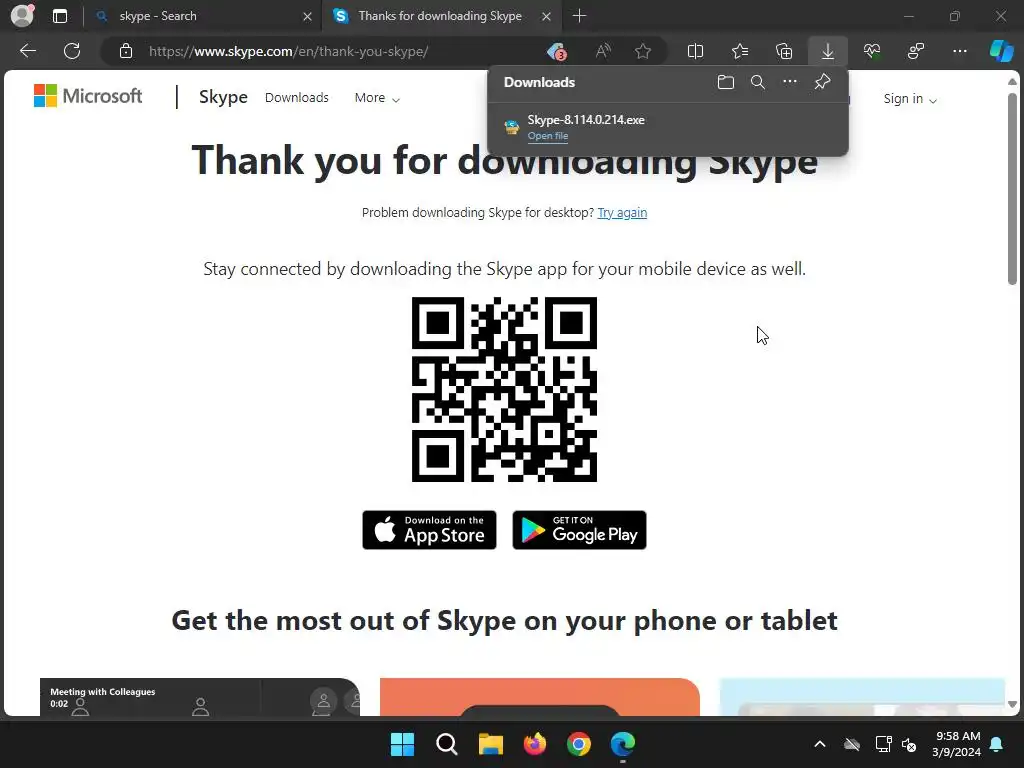This screenshot has width=1024, height=768.
Task: Launch Google Chrome from taskbar
Action: click(x=579, y=744)
